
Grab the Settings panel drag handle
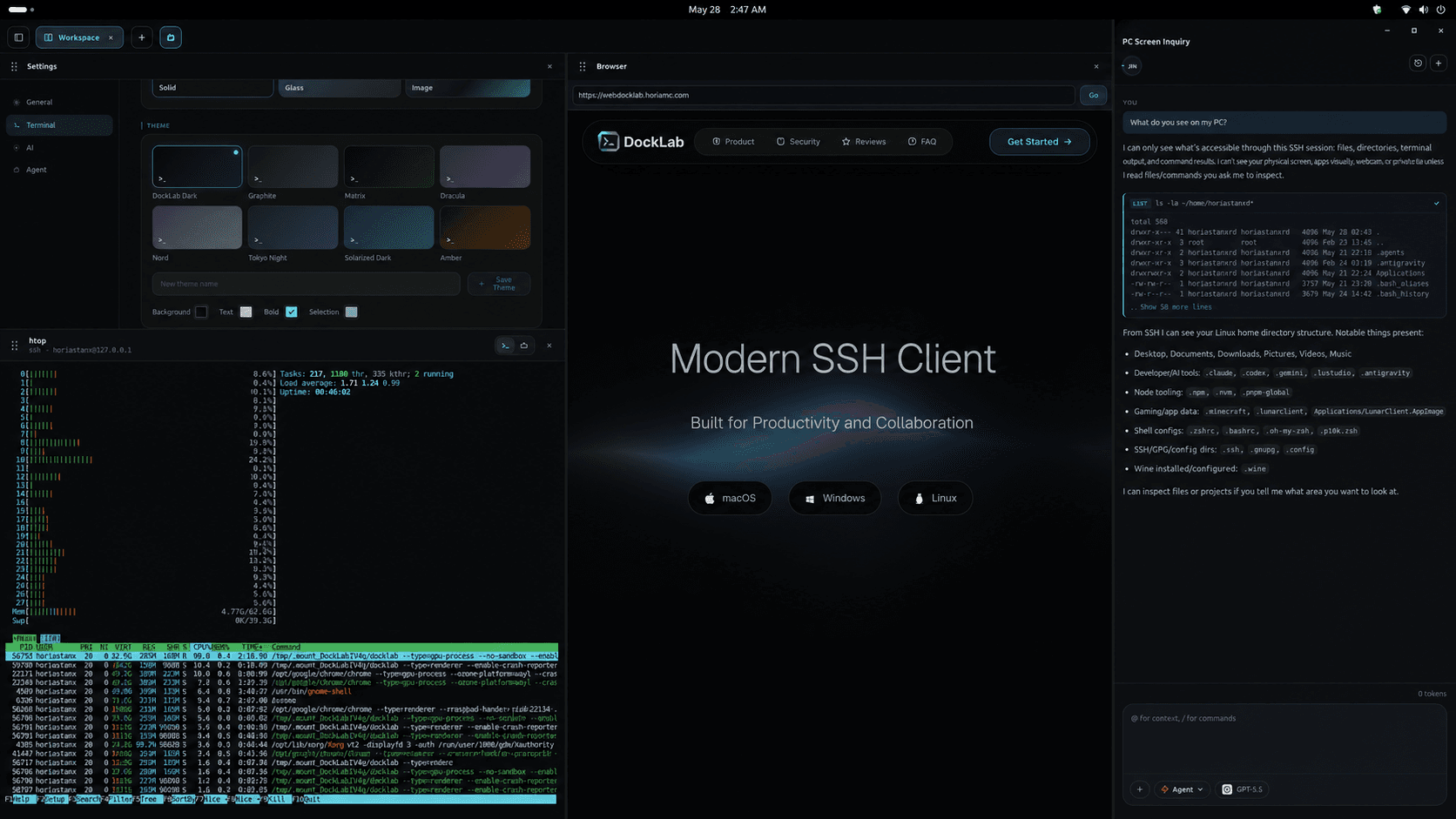[x=14, y=66]
